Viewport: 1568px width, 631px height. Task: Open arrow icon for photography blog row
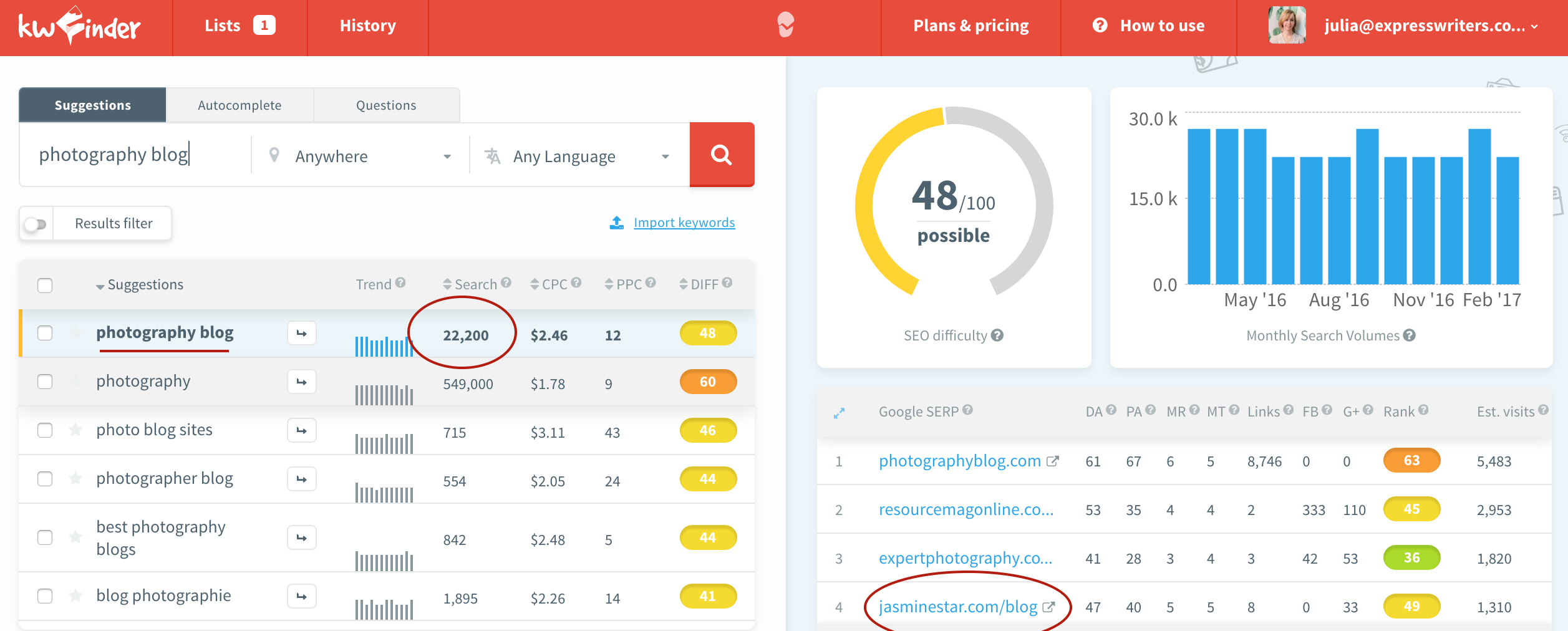302,333
